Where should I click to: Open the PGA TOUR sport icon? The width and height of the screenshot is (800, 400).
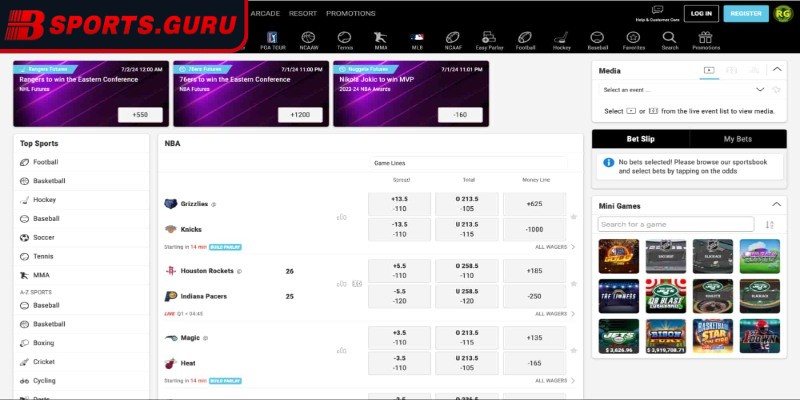[272, 41]
